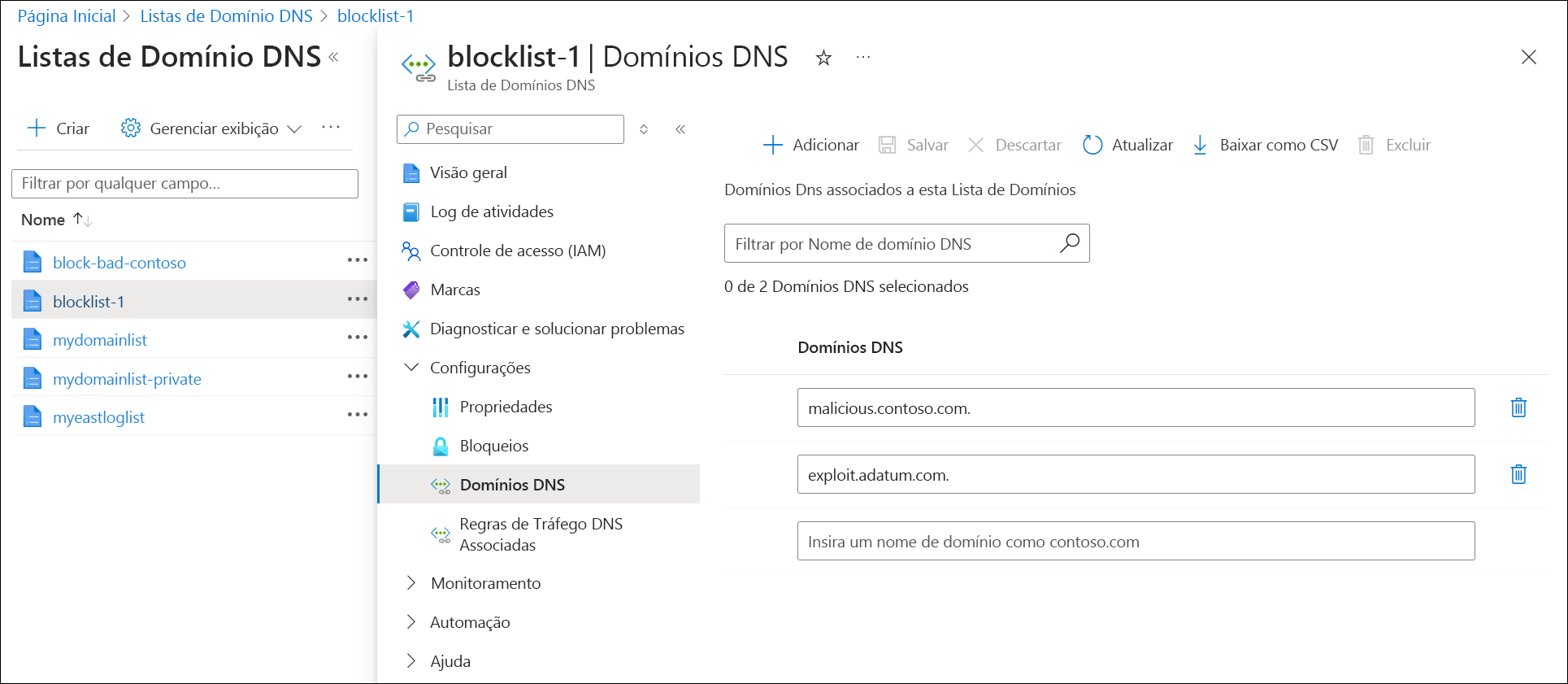Click the Excluir toolbar button

pyautogui.click(x=1394, y=145)
